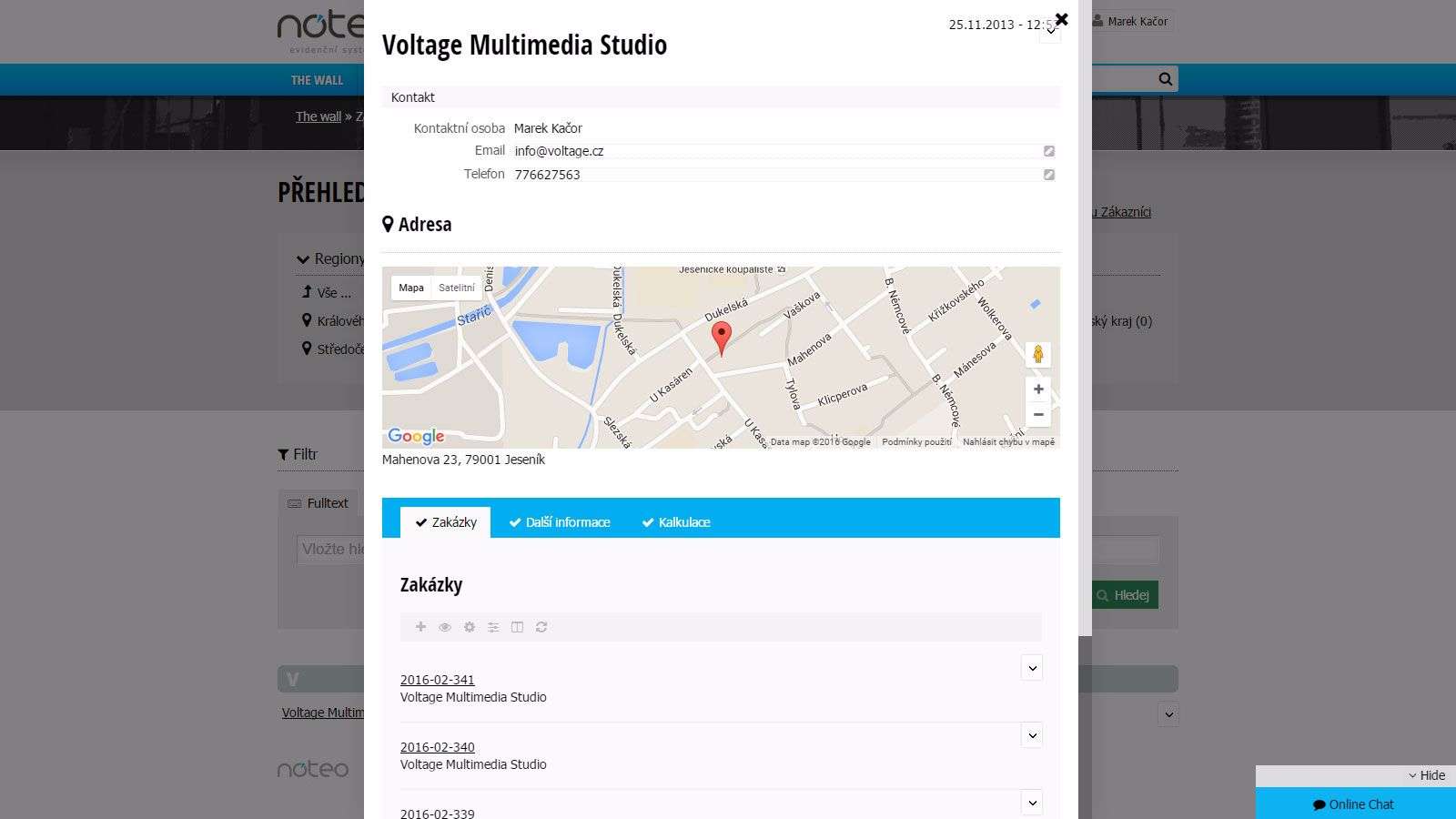Open the Další informace tab
Screen dimensions: 1456x819
(x=560, y=522)
